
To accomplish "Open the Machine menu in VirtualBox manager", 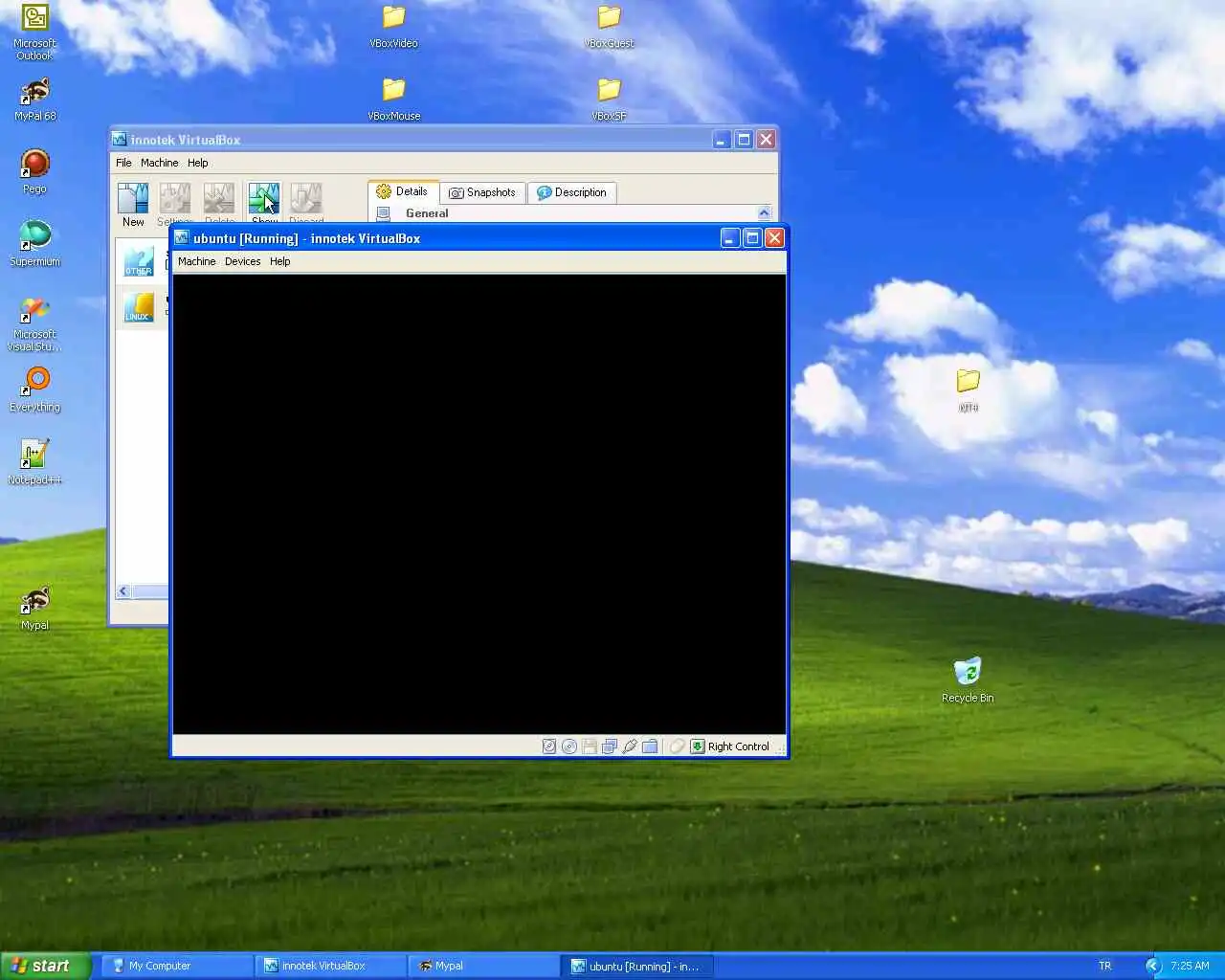I will tap(159, 163).
